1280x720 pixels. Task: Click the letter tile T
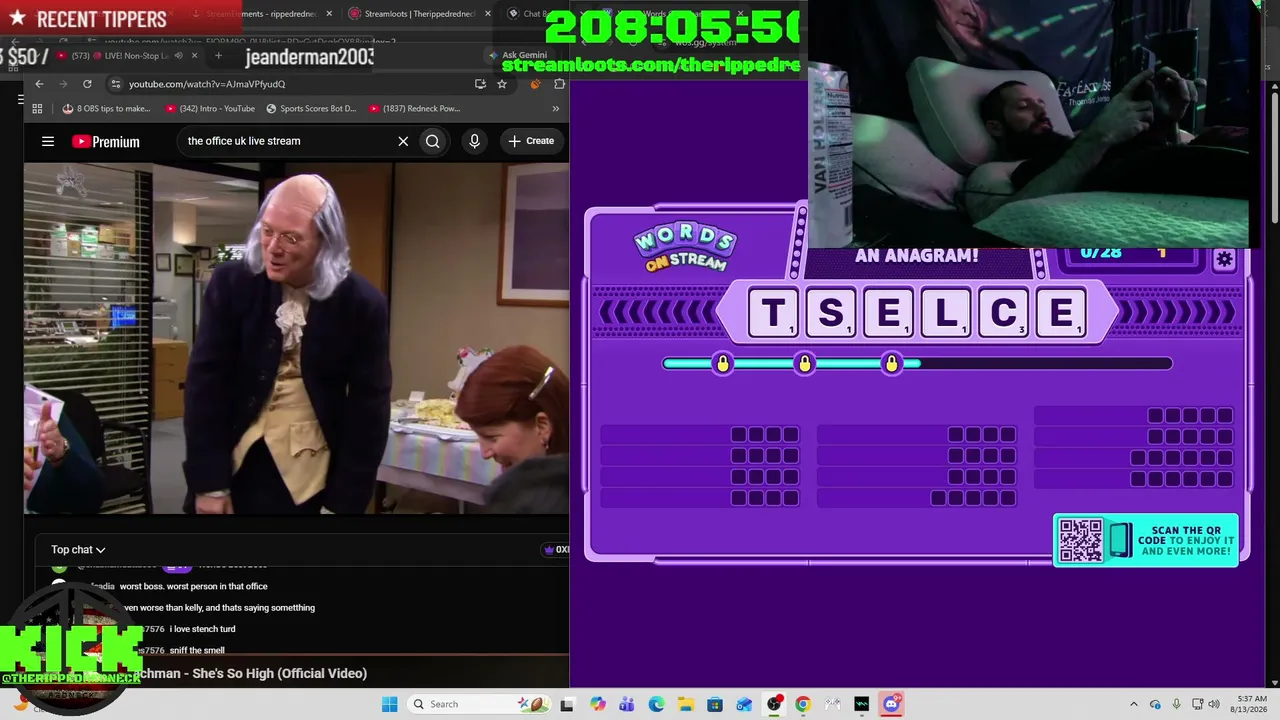click(774, 313)
